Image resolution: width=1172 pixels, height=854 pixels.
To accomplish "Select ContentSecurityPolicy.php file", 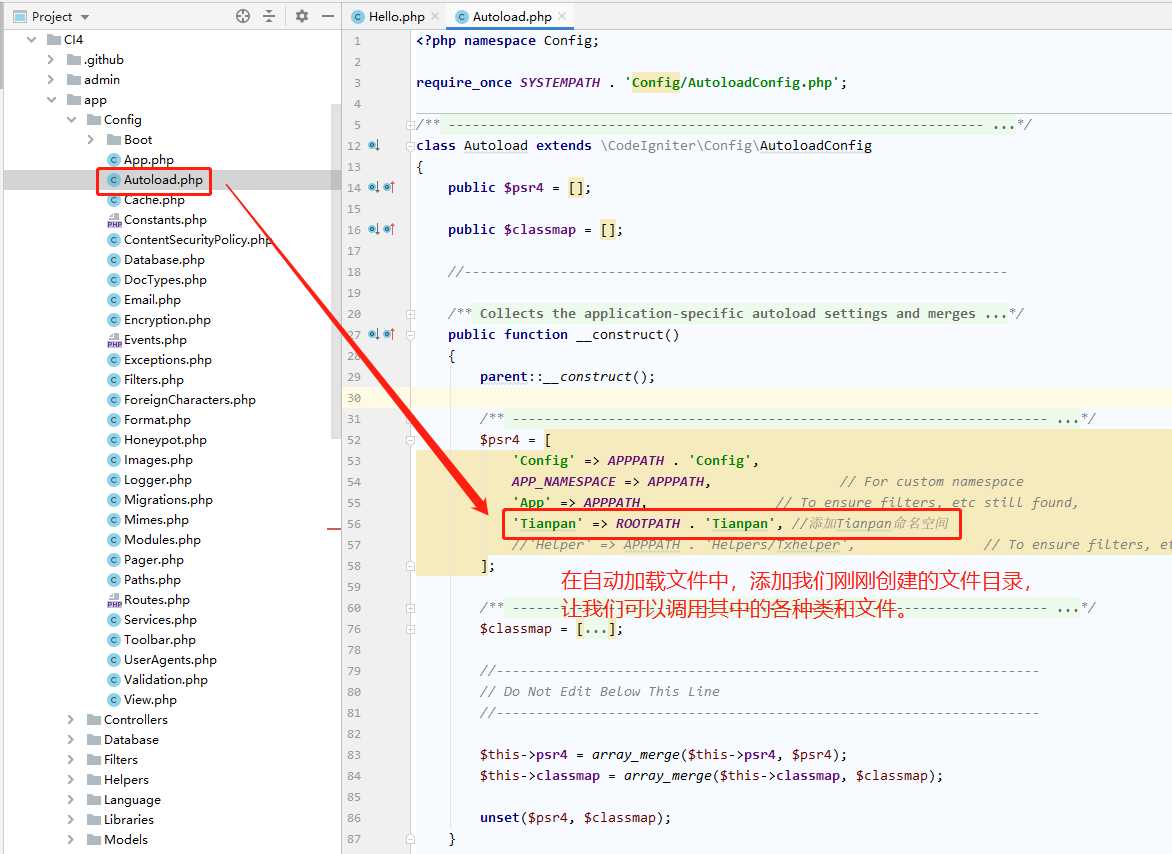I will click(197, 240).
